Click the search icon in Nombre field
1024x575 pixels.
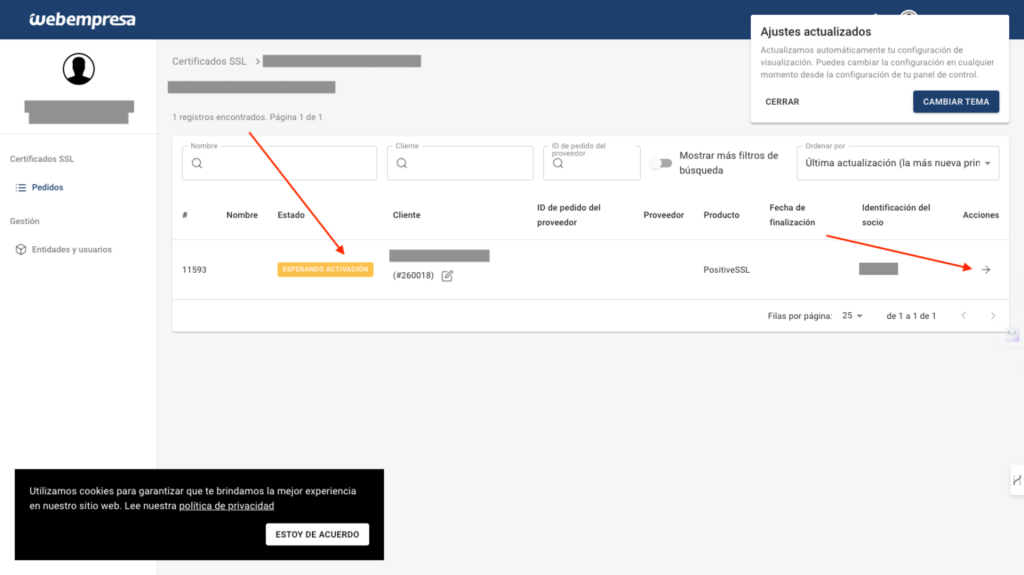coord(197,163)
